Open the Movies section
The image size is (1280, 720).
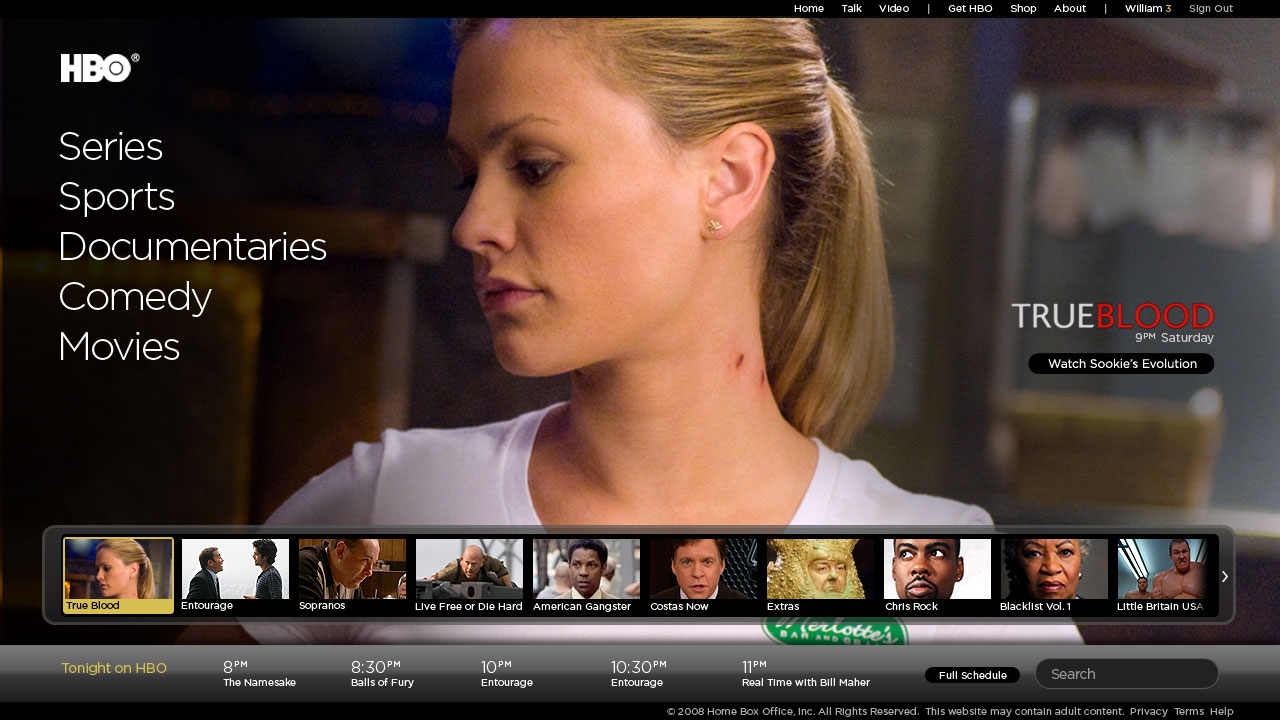coord(118,347)
